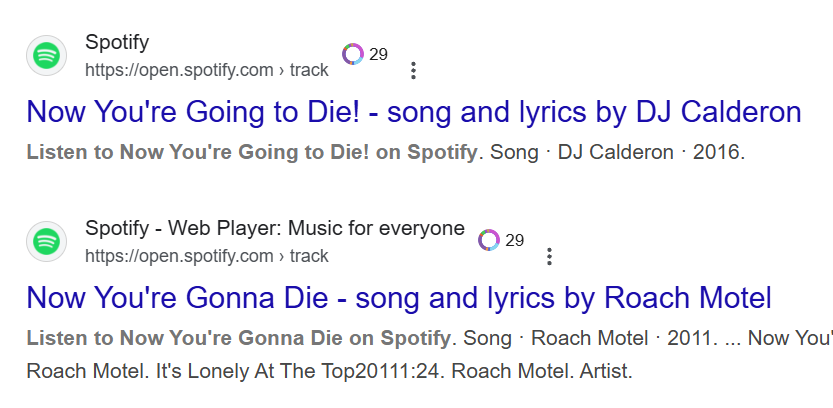Click the number 29 score on second result

(514, 240)
